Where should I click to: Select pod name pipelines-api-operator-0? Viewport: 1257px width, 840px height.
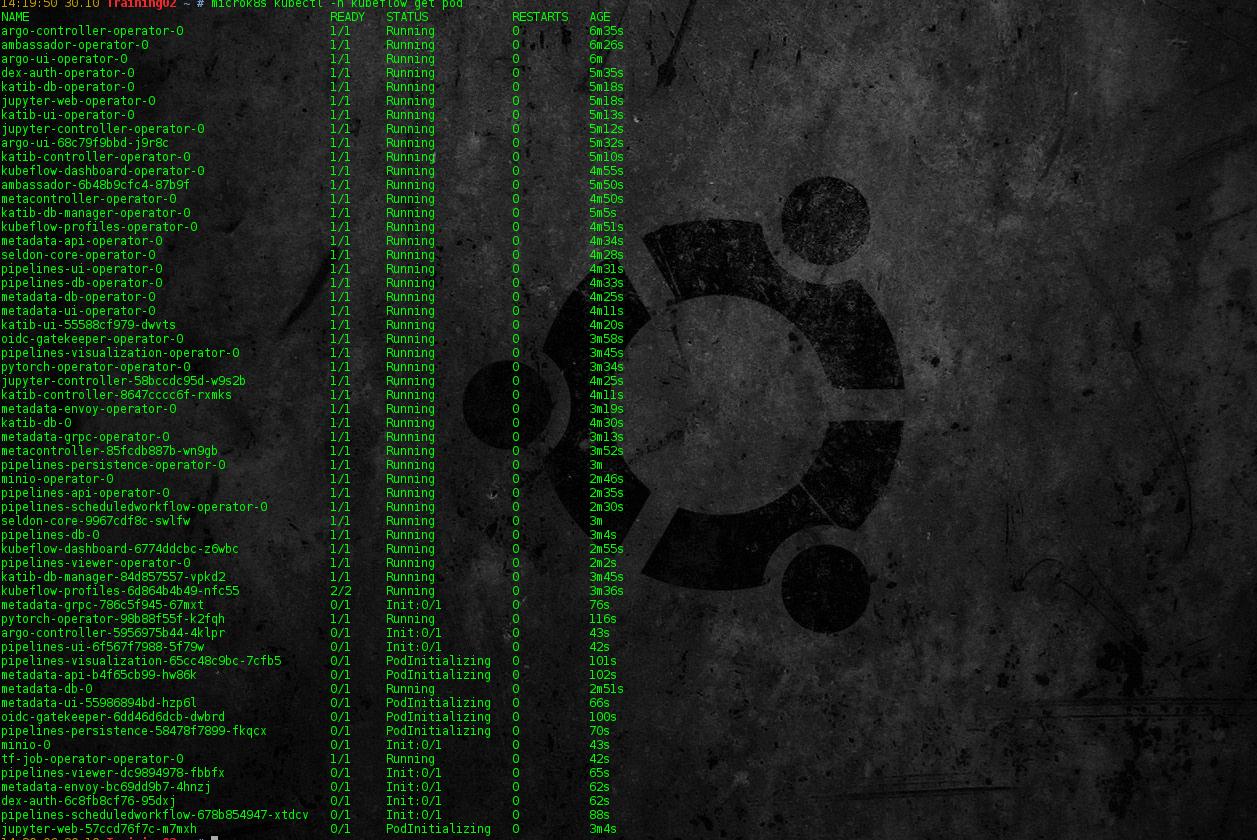85,493
